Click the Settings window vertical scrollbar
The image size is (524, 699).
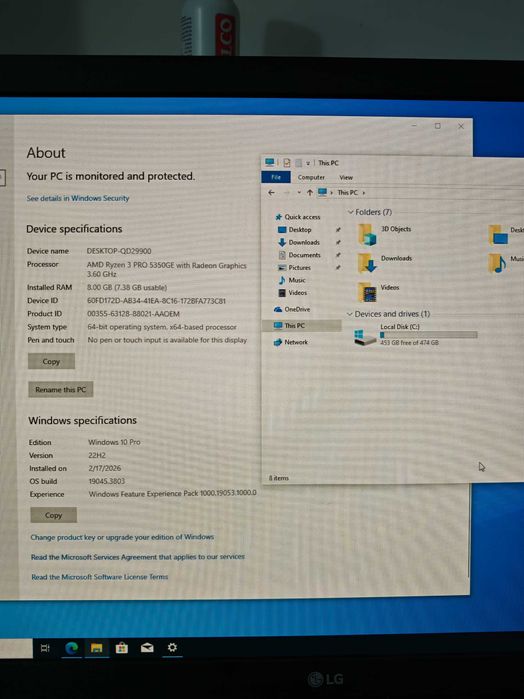click(x=468, y=530)
